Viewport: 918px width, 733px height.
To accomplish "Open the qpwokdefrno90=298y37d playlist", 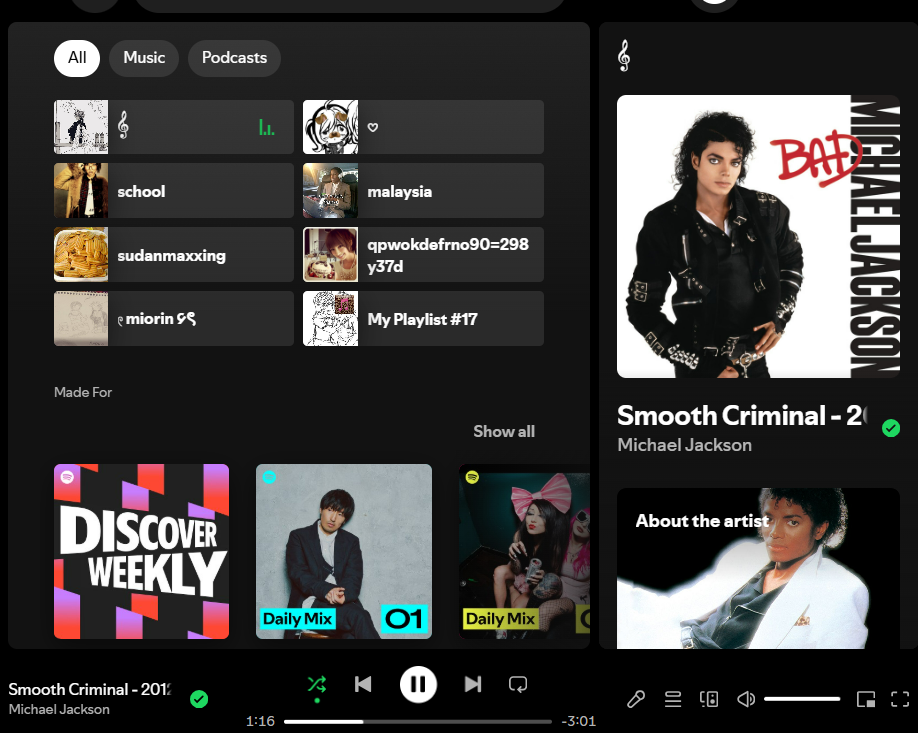I will tap(423, 255).
